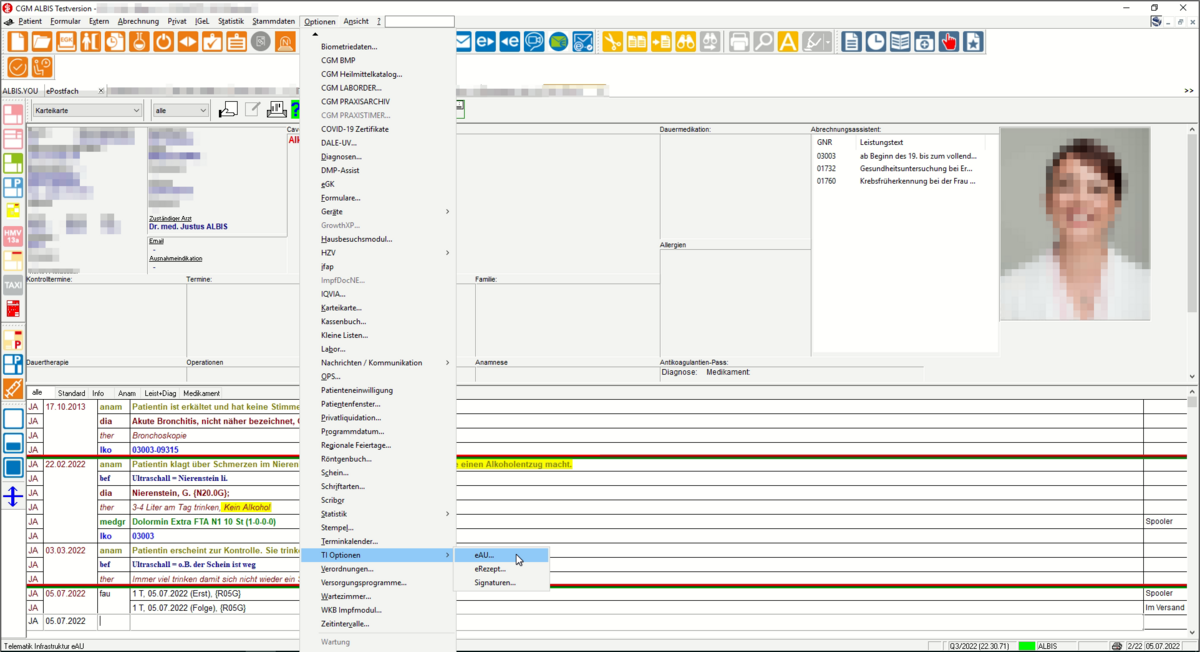Click the left-right arrows toolbar icon
The width and height of the screenshot is (1200, 652).
coord(187,42)
